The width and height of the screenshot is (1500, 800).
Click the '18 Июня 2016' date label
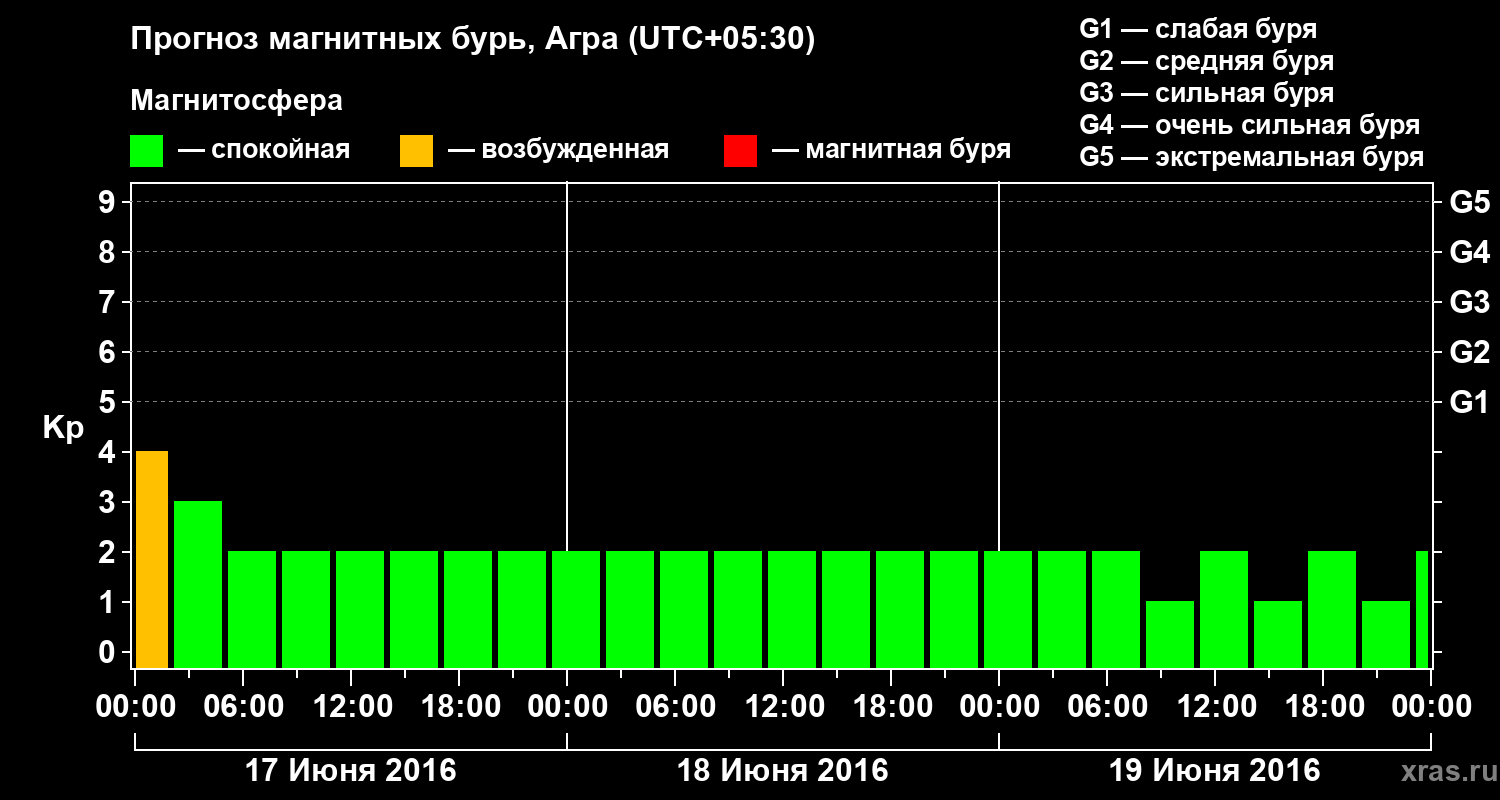click(x=783, y=771)
